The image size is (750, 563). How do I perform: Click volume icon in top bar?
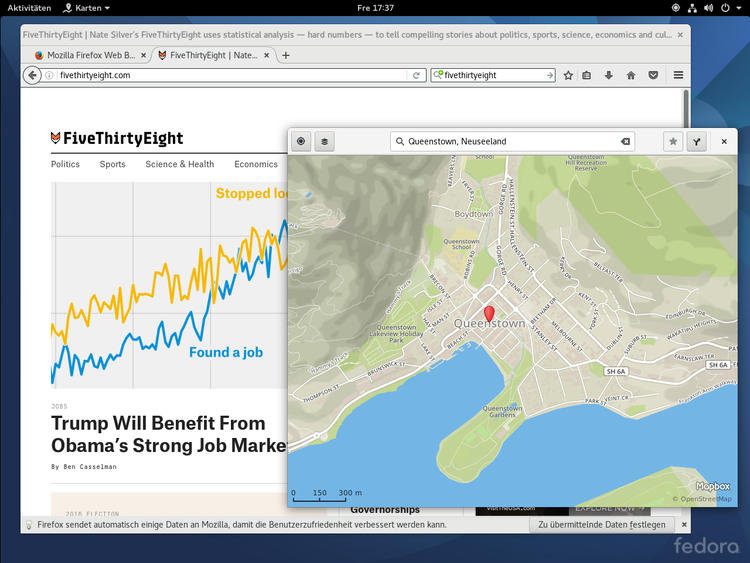tap(708, 8)
